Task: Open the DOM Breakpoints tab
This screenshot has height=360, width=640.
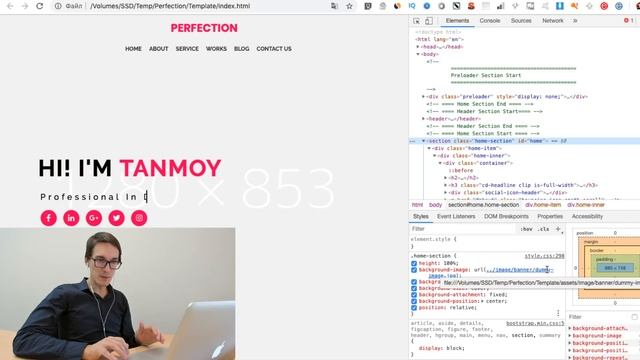Action: tap(506, 216)
